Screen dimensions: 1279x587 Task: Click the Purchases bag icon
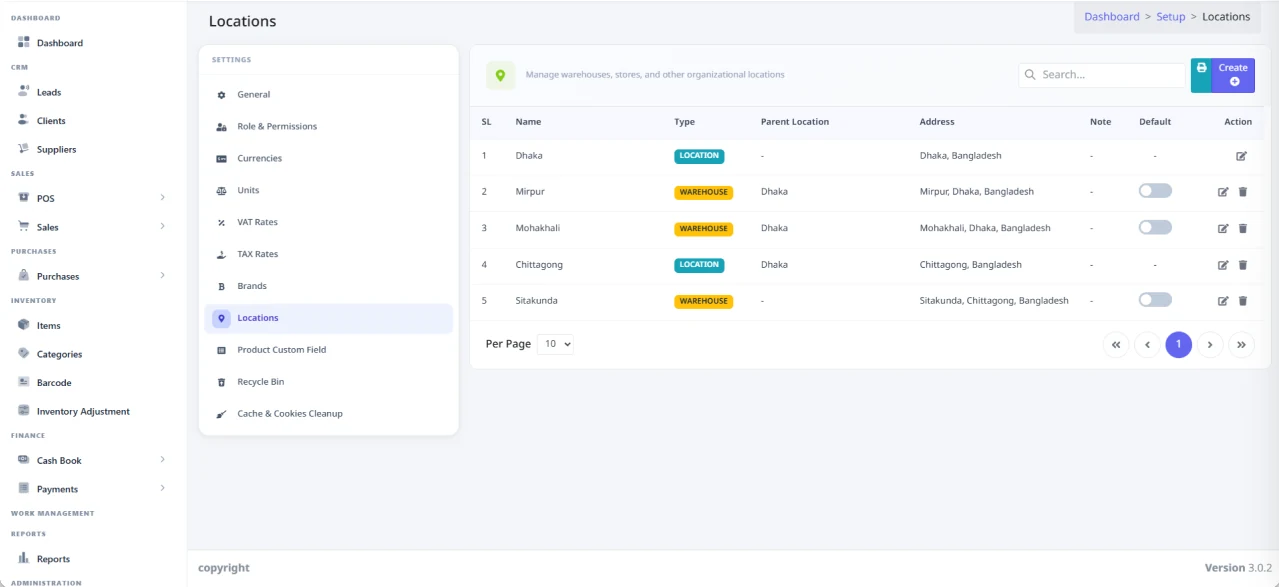[24, 275]
